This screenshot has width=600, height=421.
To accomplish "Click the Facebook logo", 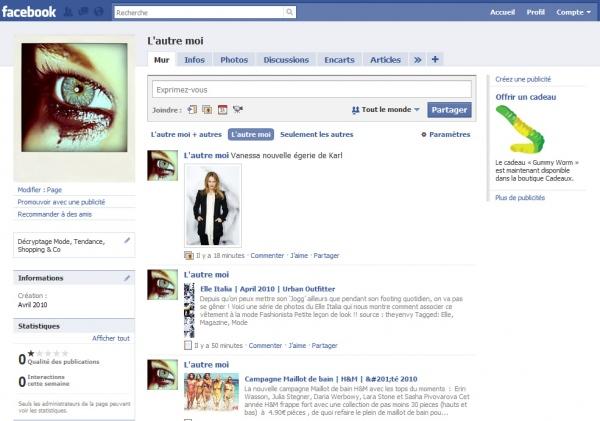I will [29, 12].
